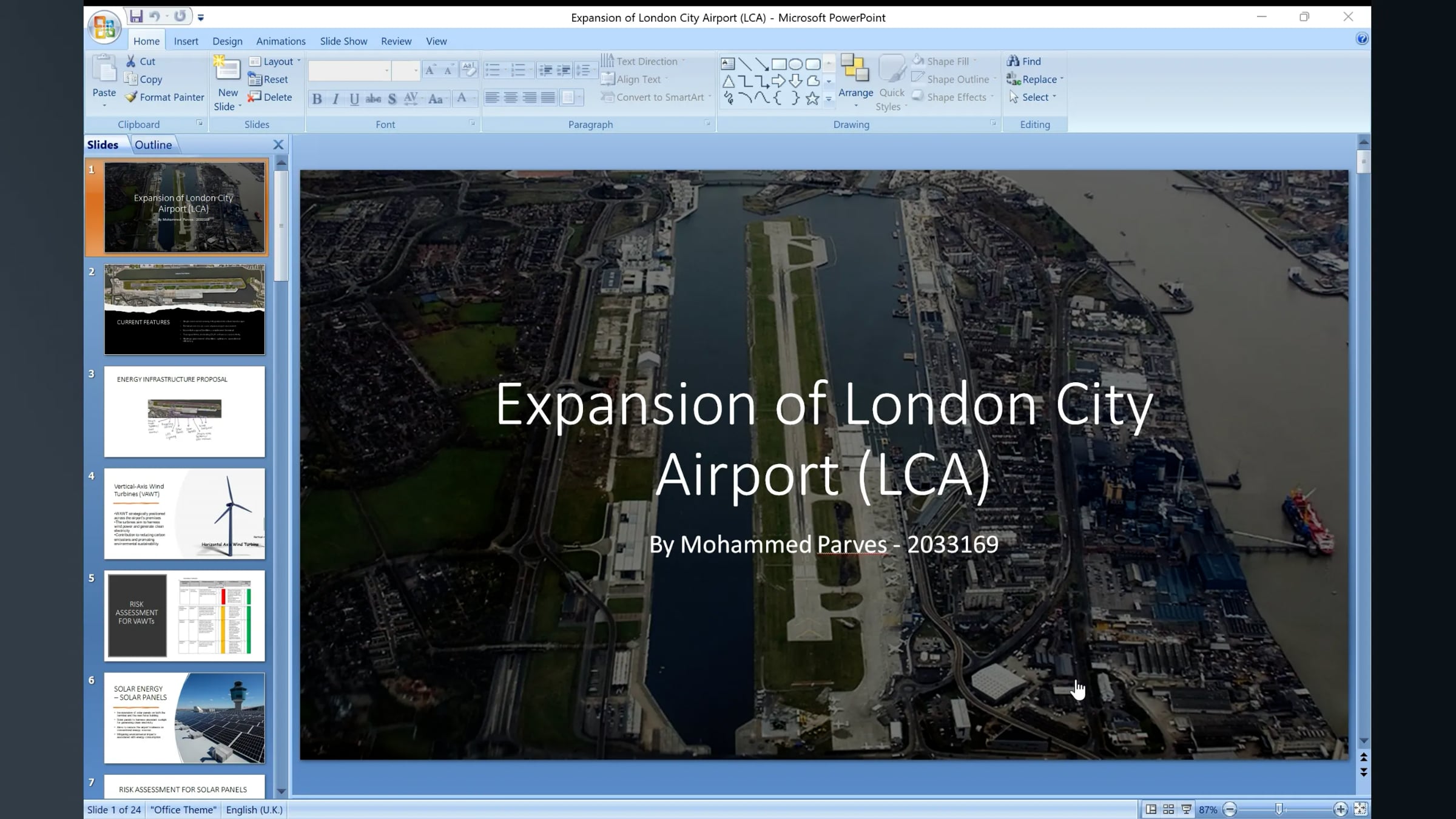Click the New Slide button
This screenshot has height=819, width=1456.
click(x=227, y=71)
